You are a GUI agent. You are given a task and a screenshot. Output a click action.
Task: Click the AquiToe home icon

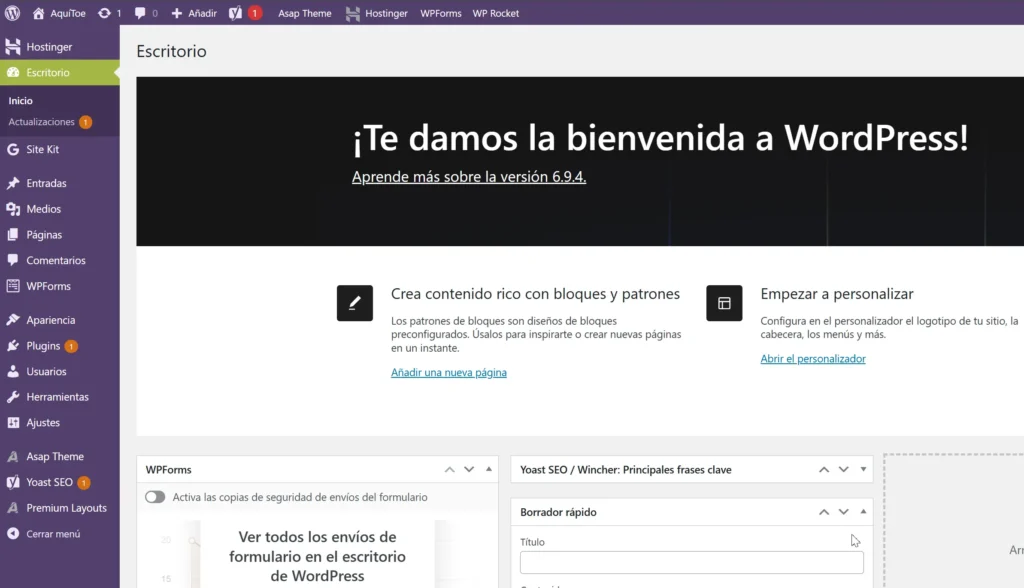pos(39,13)
